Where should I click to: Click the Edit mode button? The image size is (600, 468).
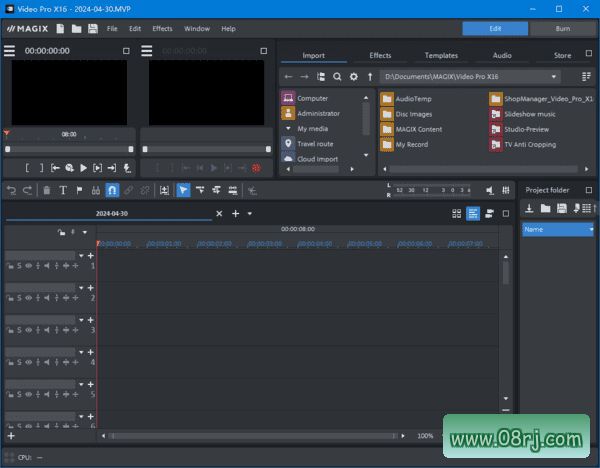tap(495, 29)
